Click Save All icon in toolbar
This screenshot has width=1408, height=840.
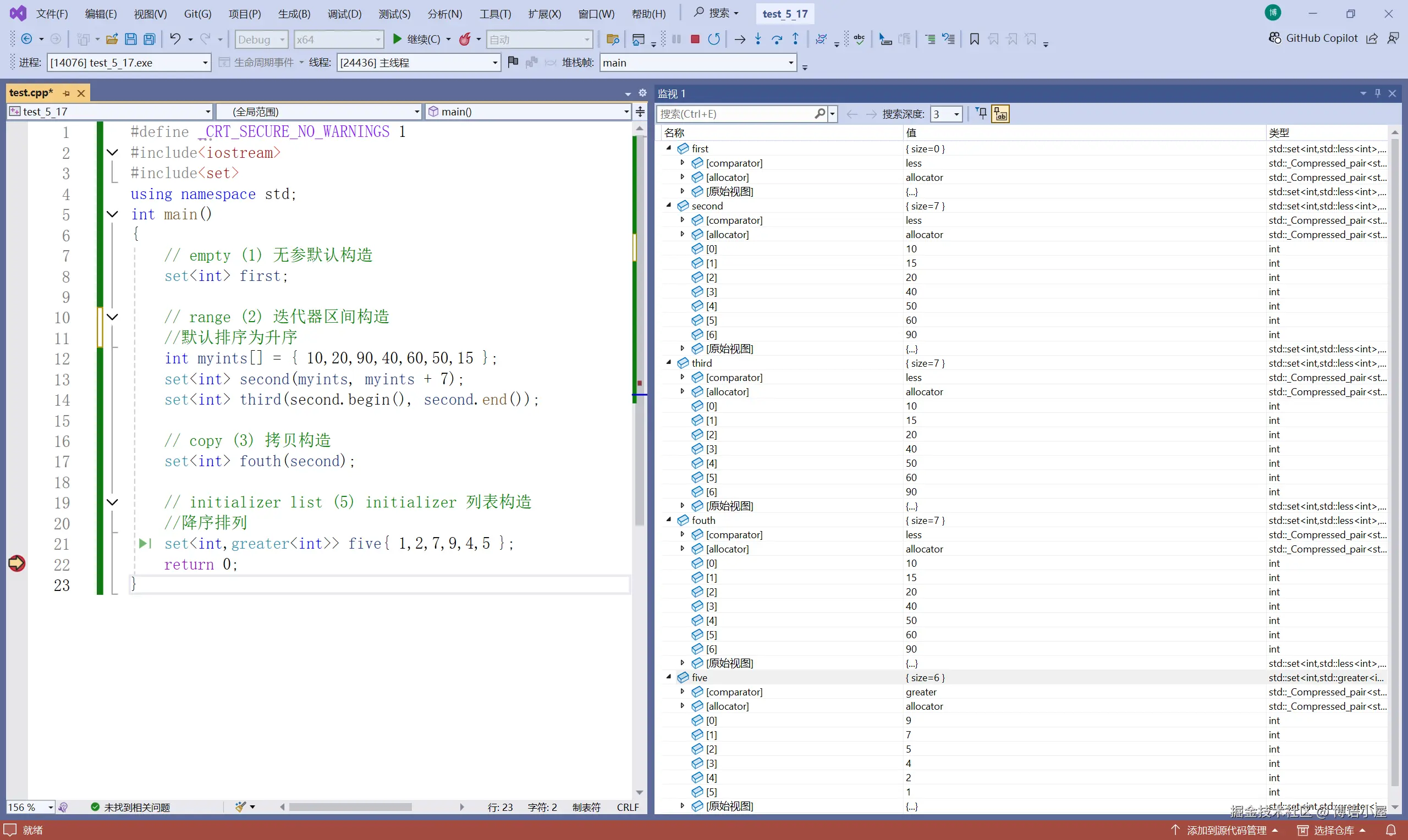click(150, 39)
